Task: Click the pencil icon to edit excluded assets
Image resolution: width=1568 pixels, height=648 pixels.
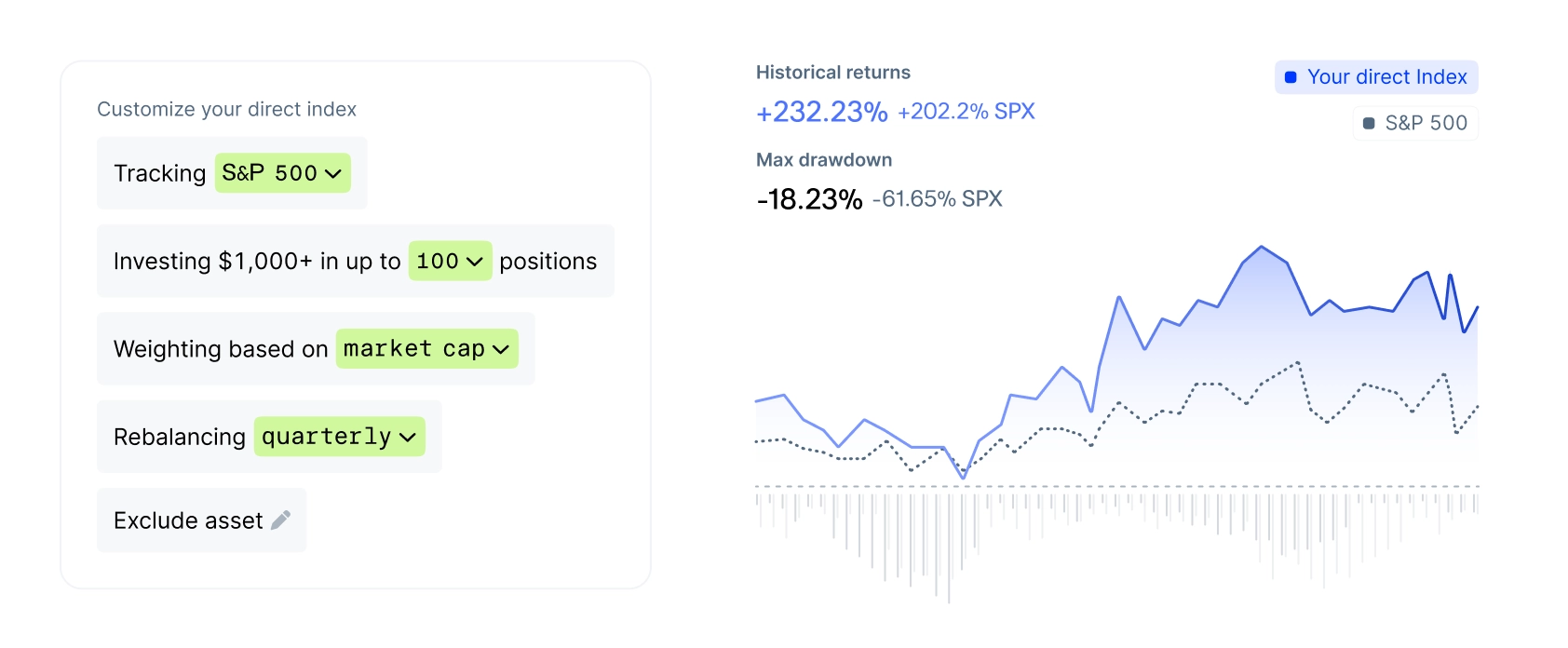Action: [x=279, y=520]
